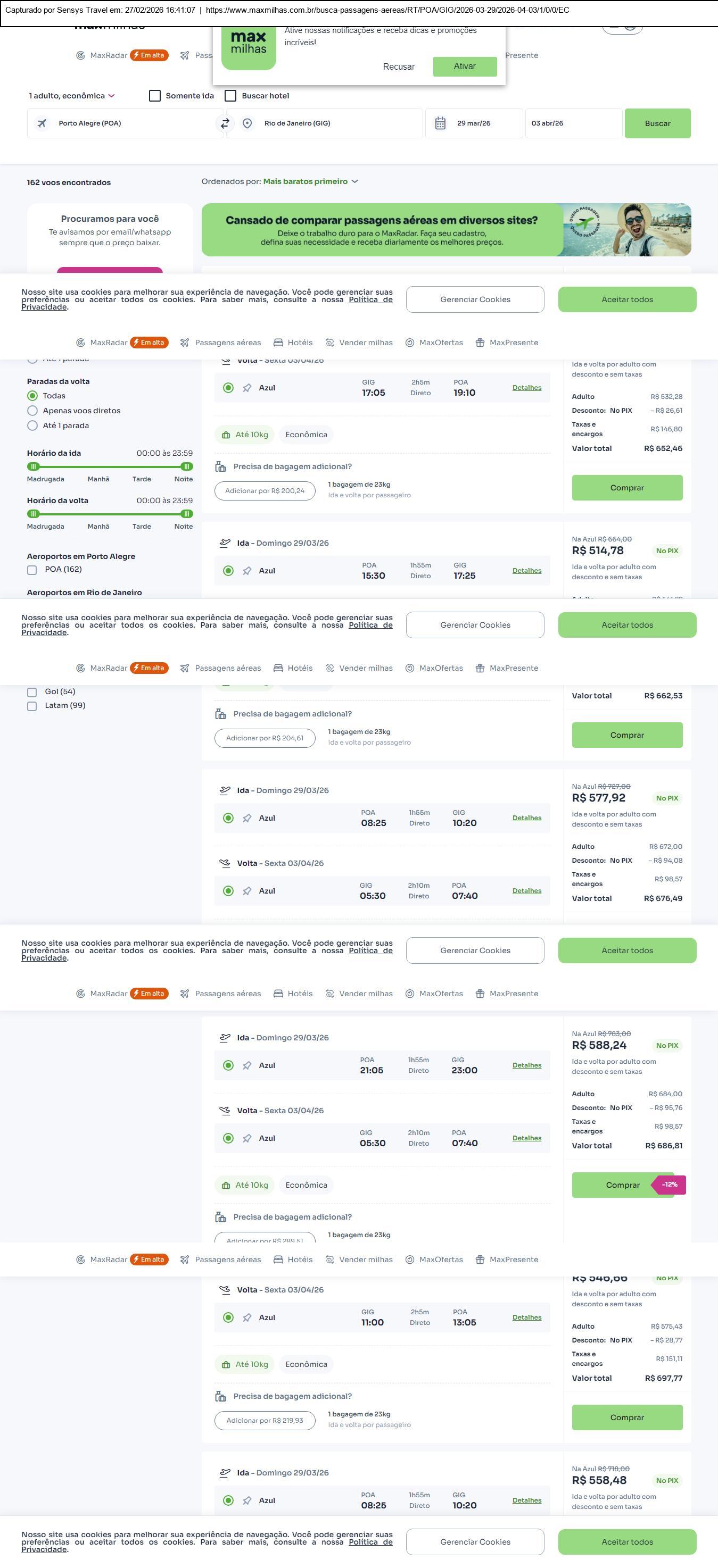718x1568 pixels.
Task: Select 'Apenas voos diretos' for return stops
Action: point(33,411)
